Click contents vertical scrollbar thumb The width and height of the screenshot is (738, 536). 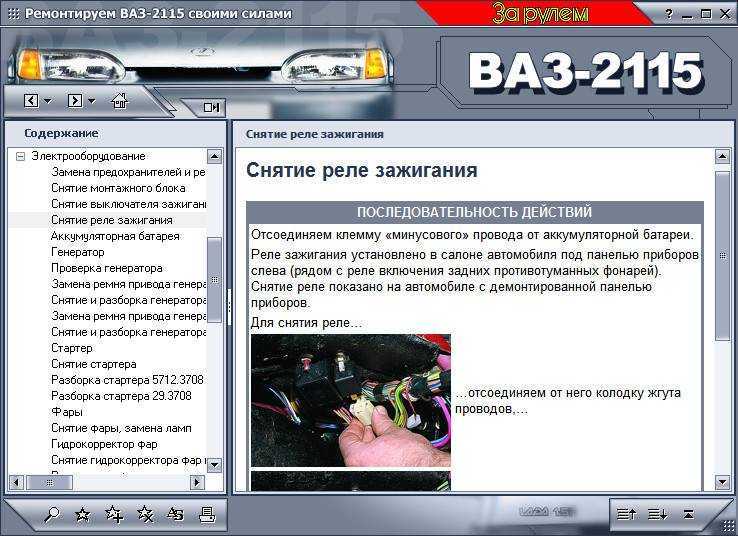214,280
